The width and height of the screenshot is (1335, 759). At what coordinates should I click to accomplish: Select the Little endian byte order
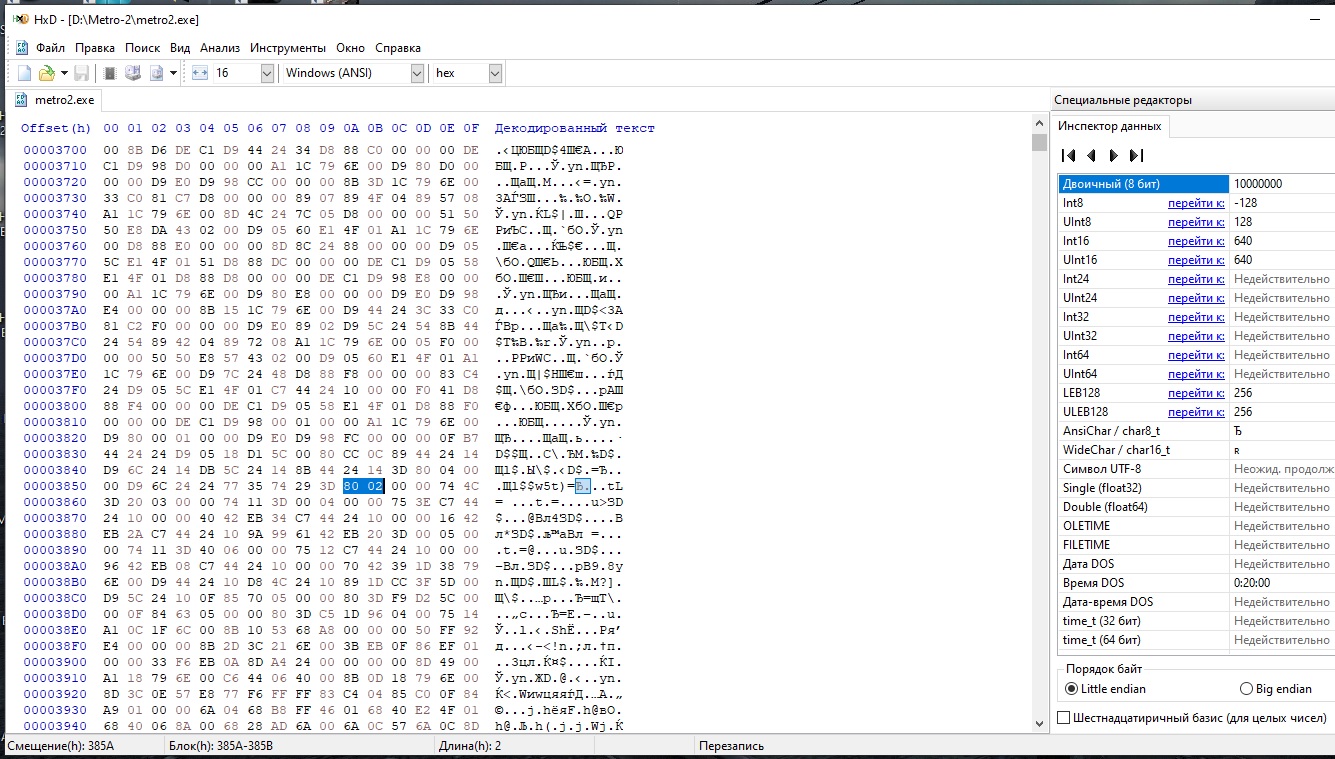[1072, 689]
